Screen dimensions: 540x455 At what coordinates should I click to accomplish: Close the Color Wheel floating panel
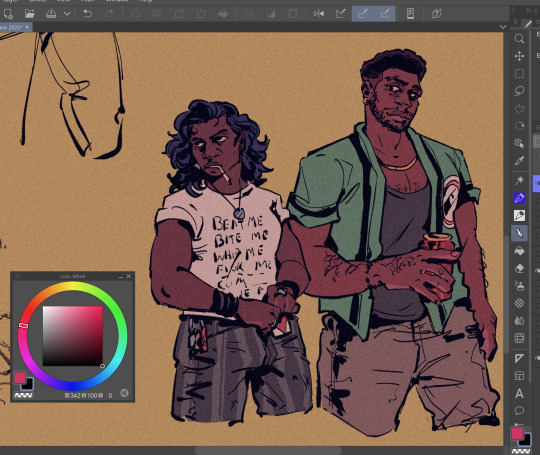128,276
